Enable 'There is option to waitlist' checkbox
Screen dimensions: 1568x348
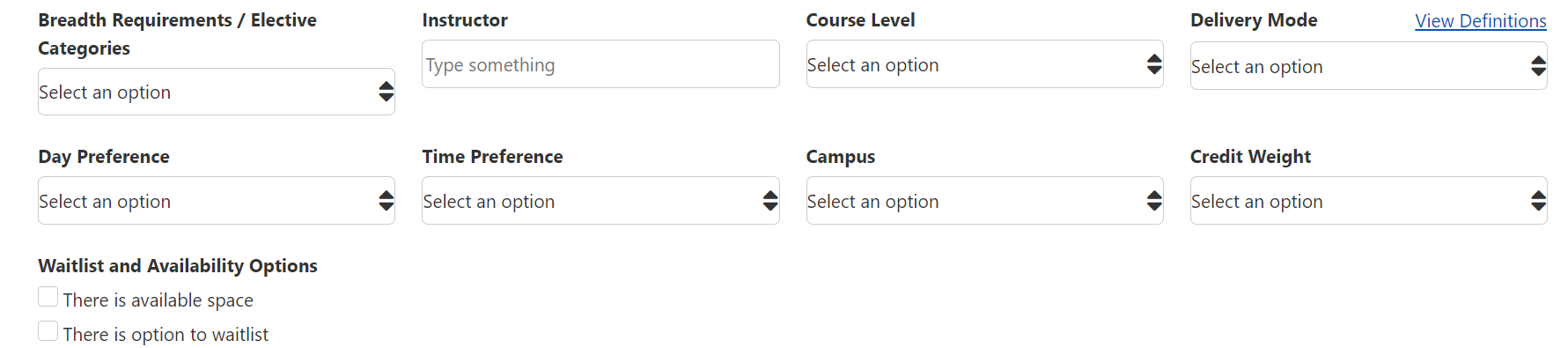coord(48,331)
